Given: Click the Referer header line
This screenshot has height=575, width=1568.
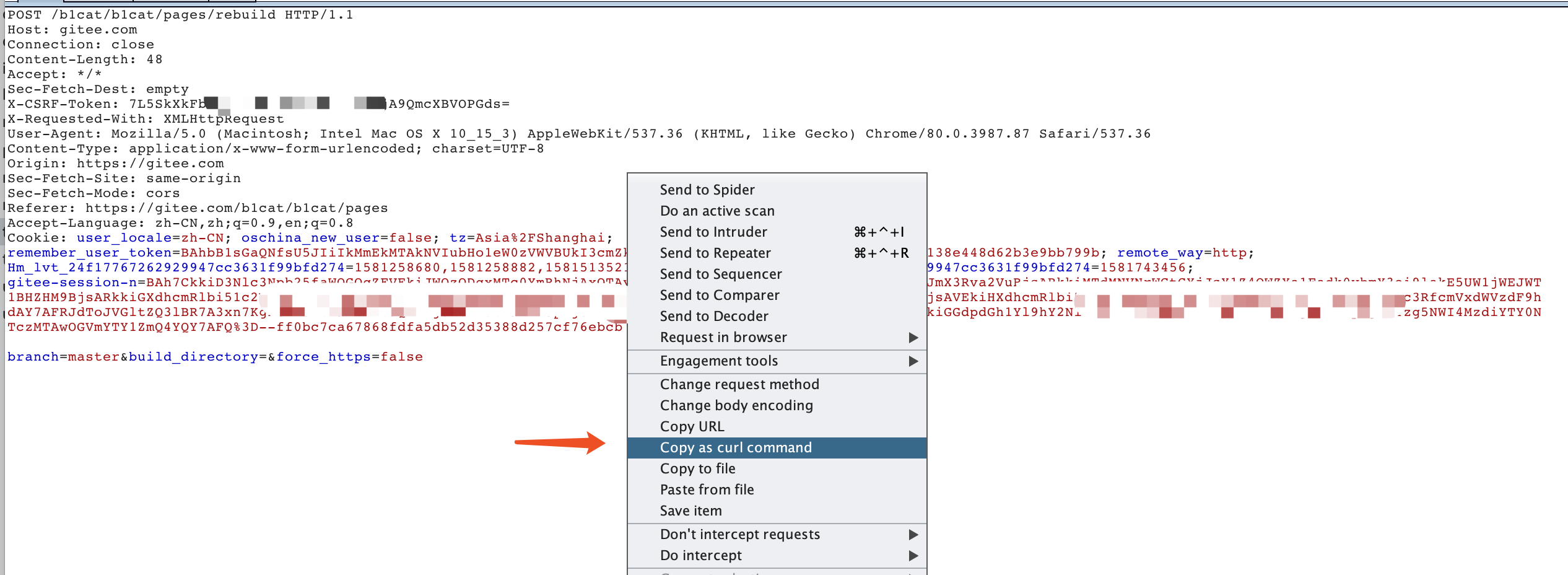Looking at the screenshot, I should point(198,208).
